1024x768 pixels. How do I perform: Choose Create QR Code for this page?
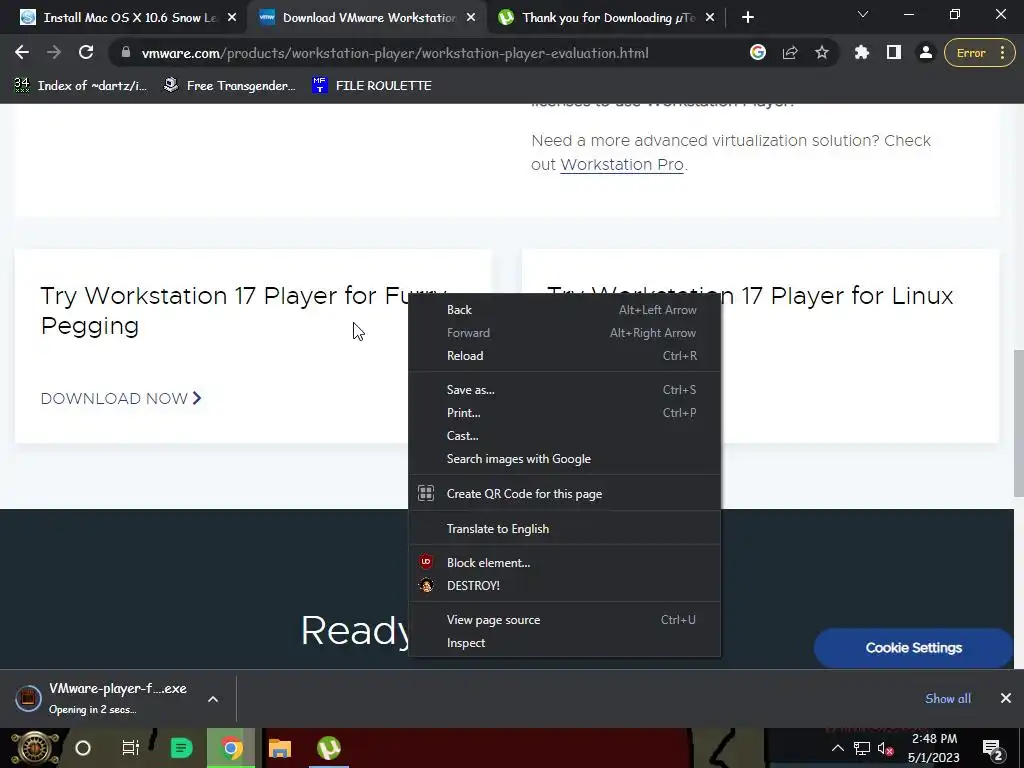565,494
